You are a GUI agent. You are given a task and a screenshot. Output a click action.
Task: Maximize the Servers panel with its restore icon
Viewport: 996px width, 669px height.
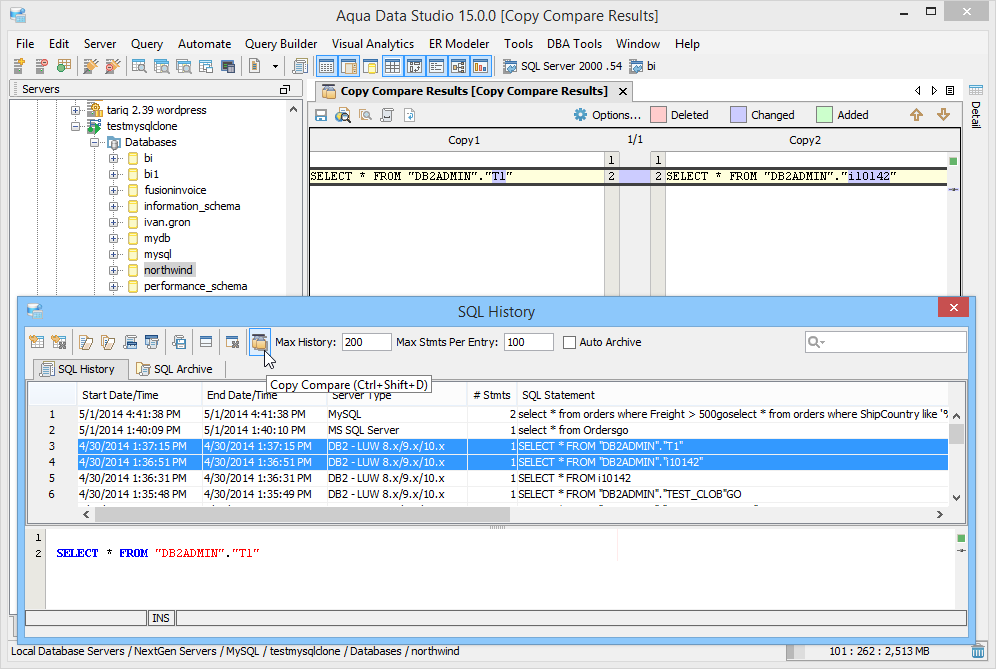pos(285,90)
